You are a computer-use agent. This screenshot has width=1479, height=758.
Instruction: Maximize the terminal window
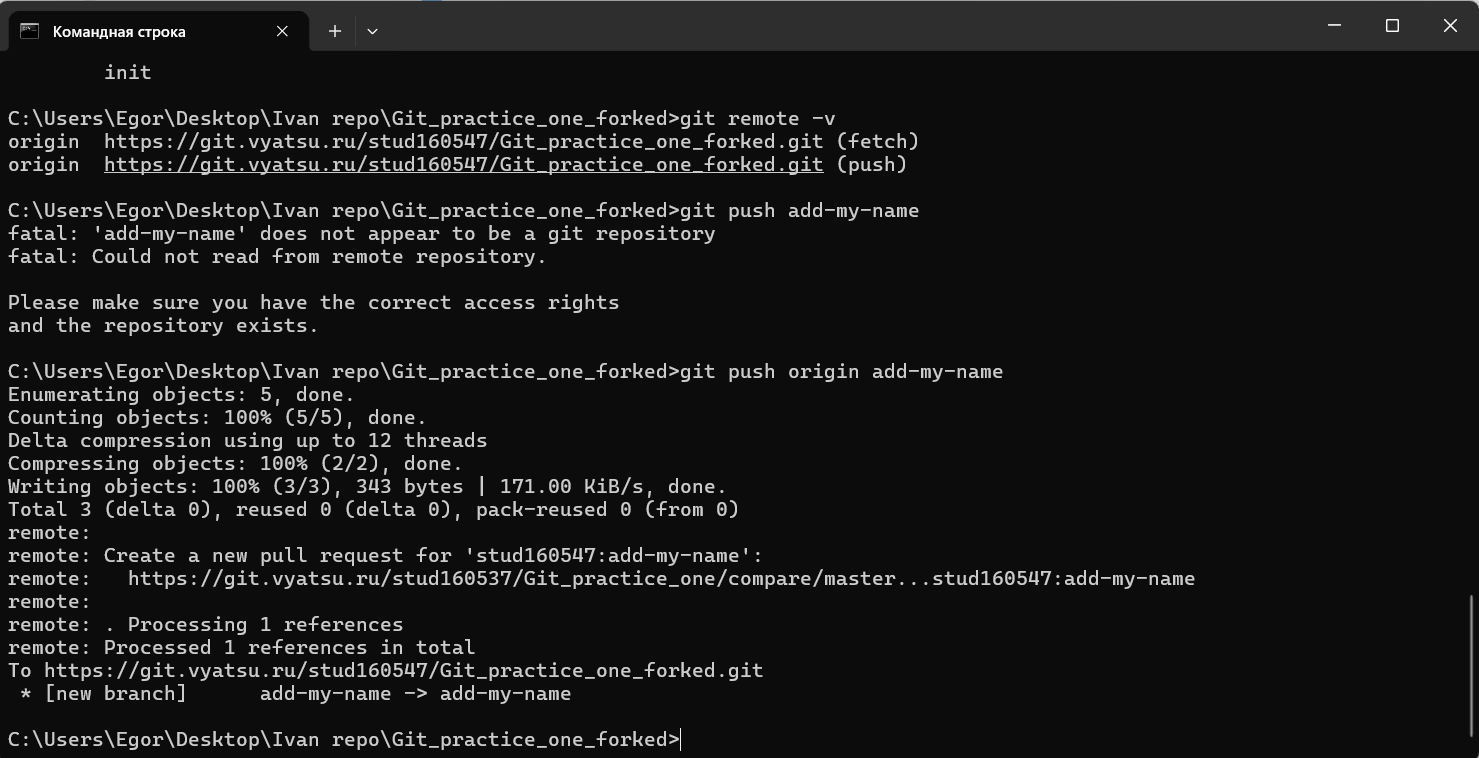pyautogui.click(x=1392, y=26)
